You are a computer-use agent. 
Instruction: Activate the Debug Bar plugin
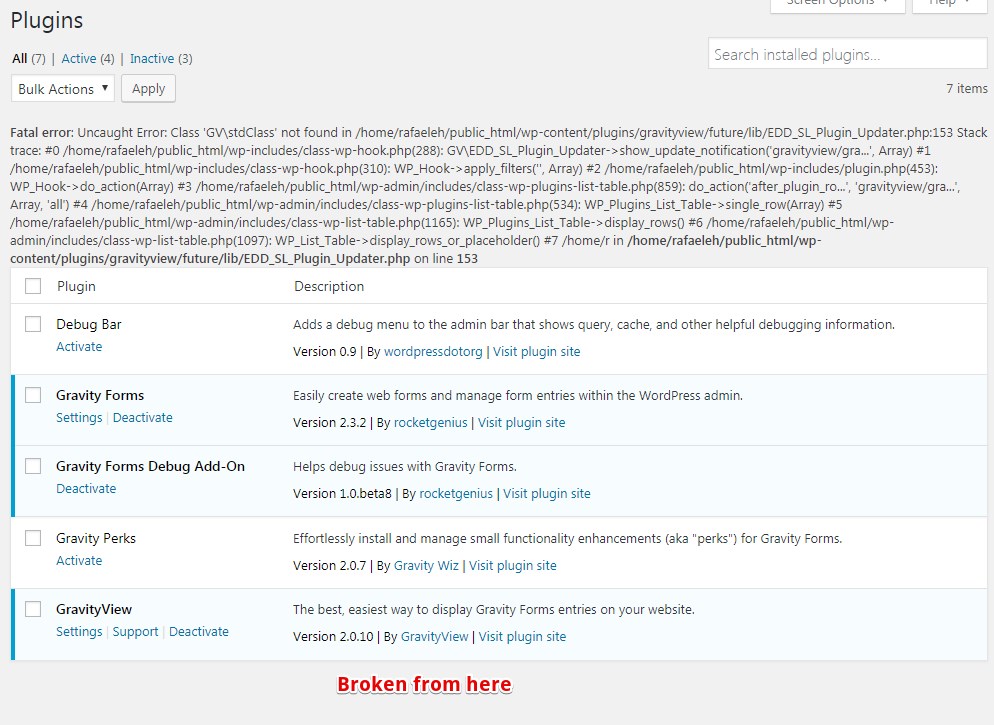(x=79, y=346)
